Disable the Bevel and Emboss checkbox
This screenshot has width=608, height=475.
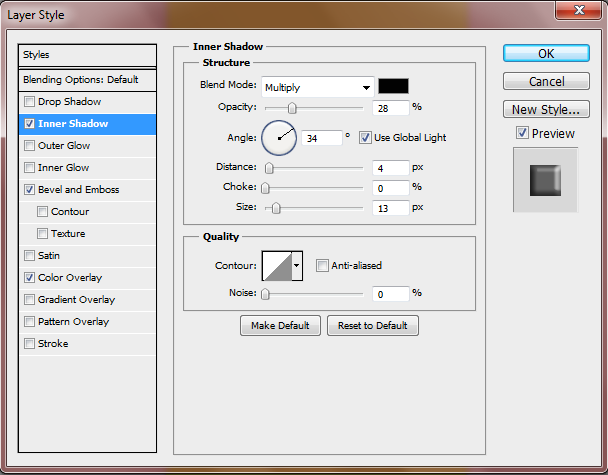(x=29, y=190)
